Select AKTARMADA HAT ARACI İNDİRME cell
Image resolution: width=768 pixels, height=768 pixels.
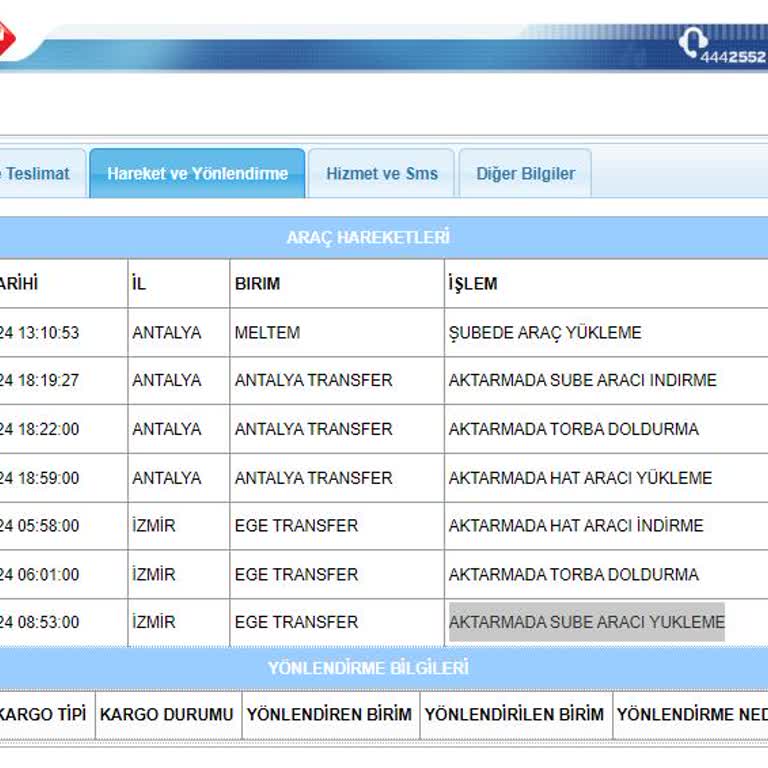[606, 526]
